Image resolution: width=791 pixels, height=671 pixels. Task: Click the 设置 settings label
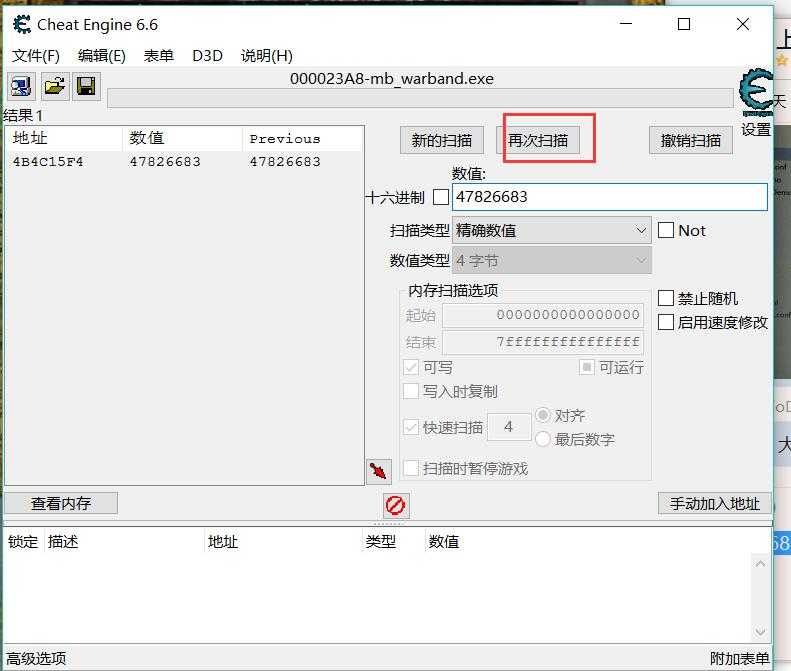point(756,130)
